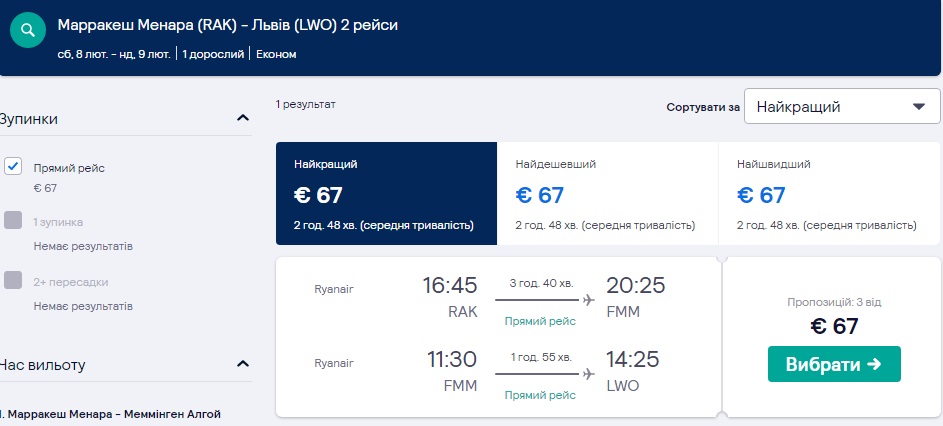Click the Ryanair logo for 16:45 flight
The image size is (943, 426).
[334, 289]
